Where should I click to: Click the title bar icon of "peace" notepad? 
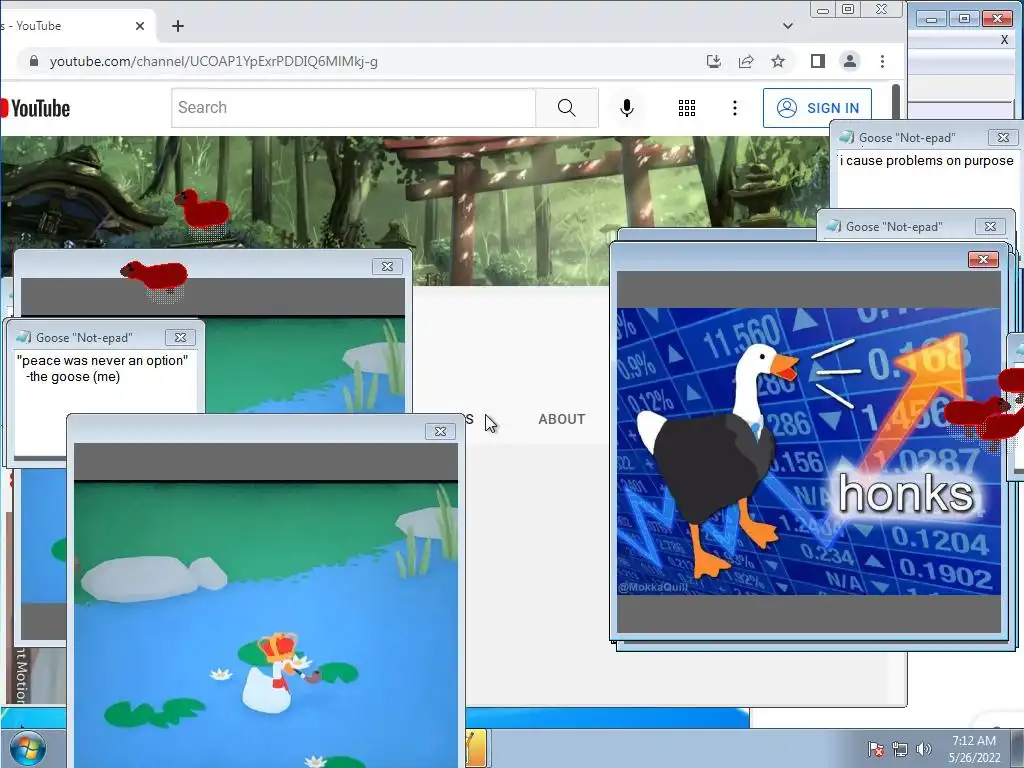pyautogui.click(x=24, y=337)
